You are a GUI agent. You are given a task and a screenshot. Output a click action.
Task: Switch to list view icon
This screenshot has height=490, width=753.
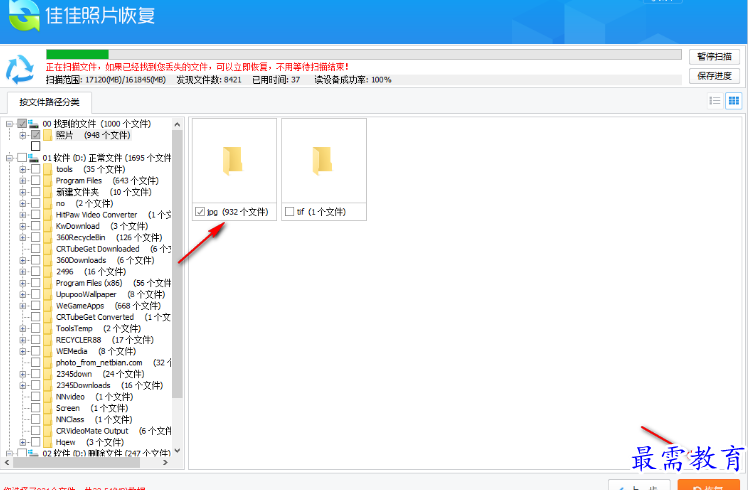coord(715,101)
